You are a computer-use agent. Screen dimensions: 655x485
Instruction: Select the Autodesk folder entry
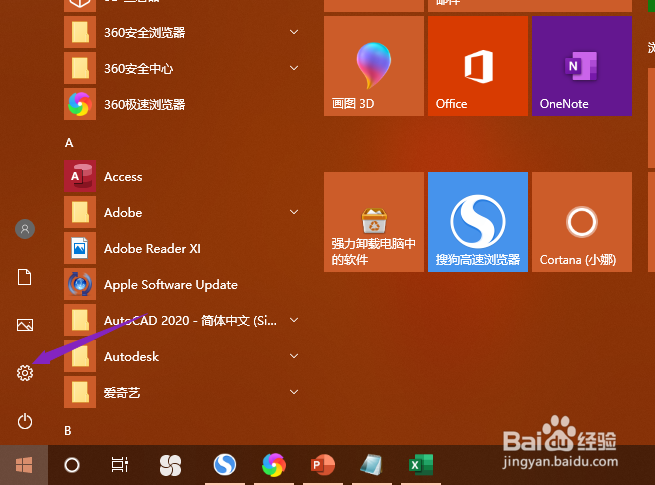coord(184,356)
